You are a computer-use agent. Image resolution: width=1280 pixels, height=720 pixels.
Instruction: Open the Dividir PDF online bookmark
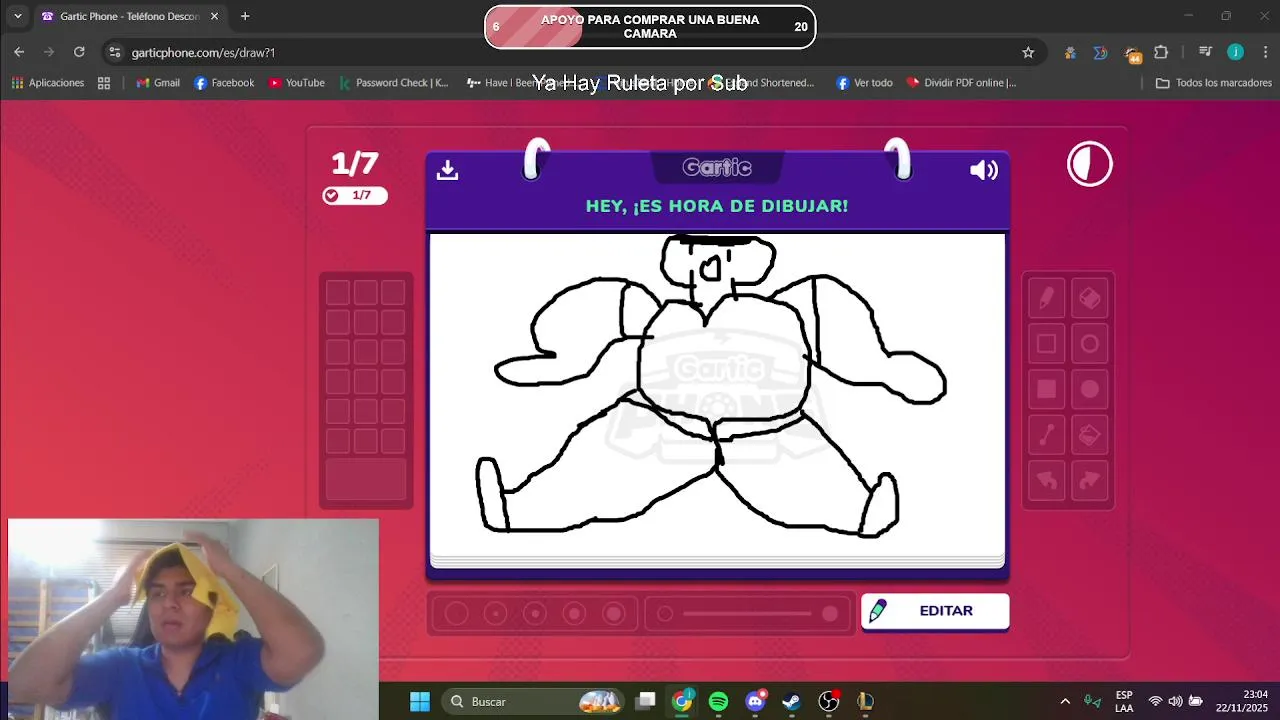[x=961, y=83]
